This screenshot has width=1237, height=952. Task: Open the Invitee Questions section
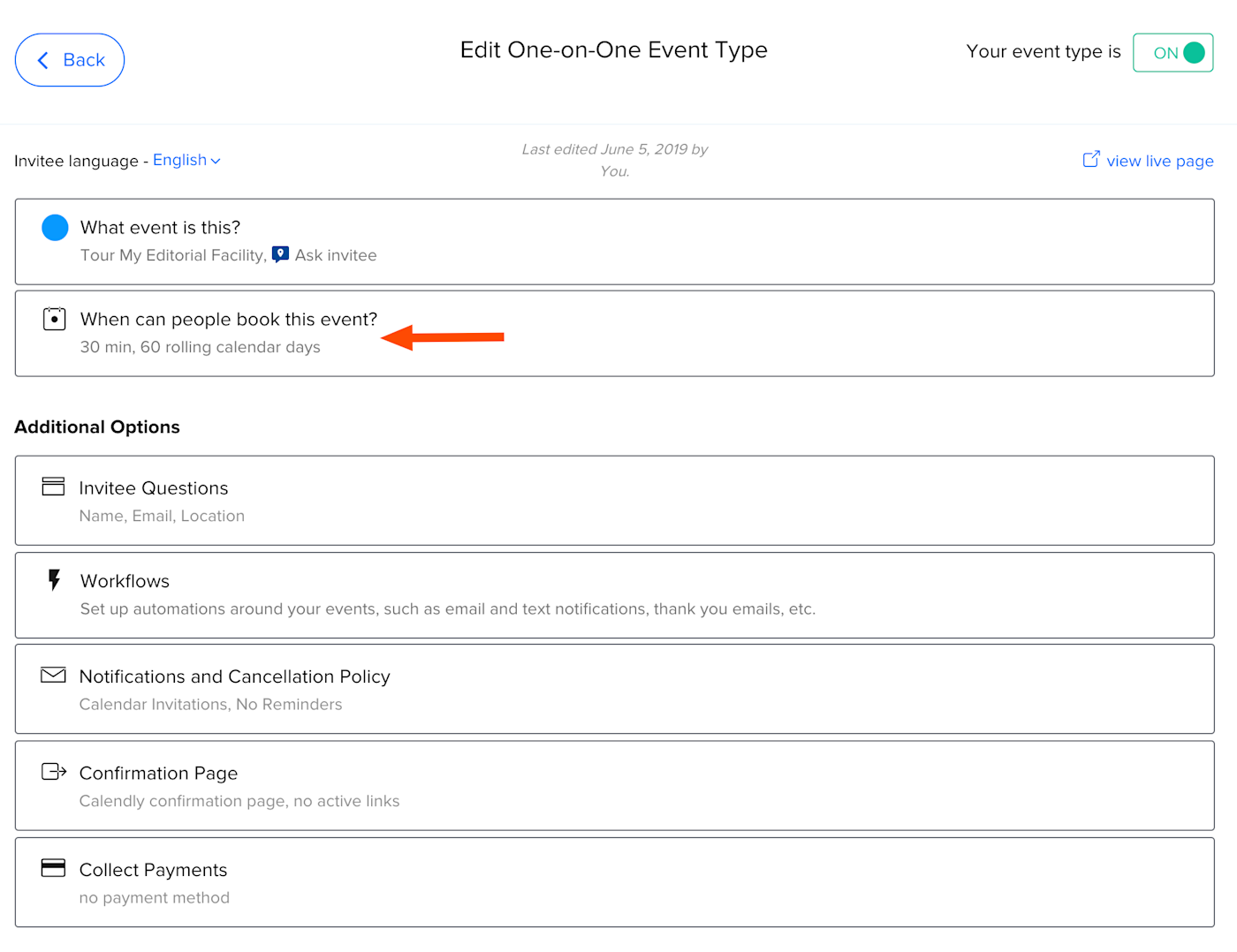click(x=614, y=500)
